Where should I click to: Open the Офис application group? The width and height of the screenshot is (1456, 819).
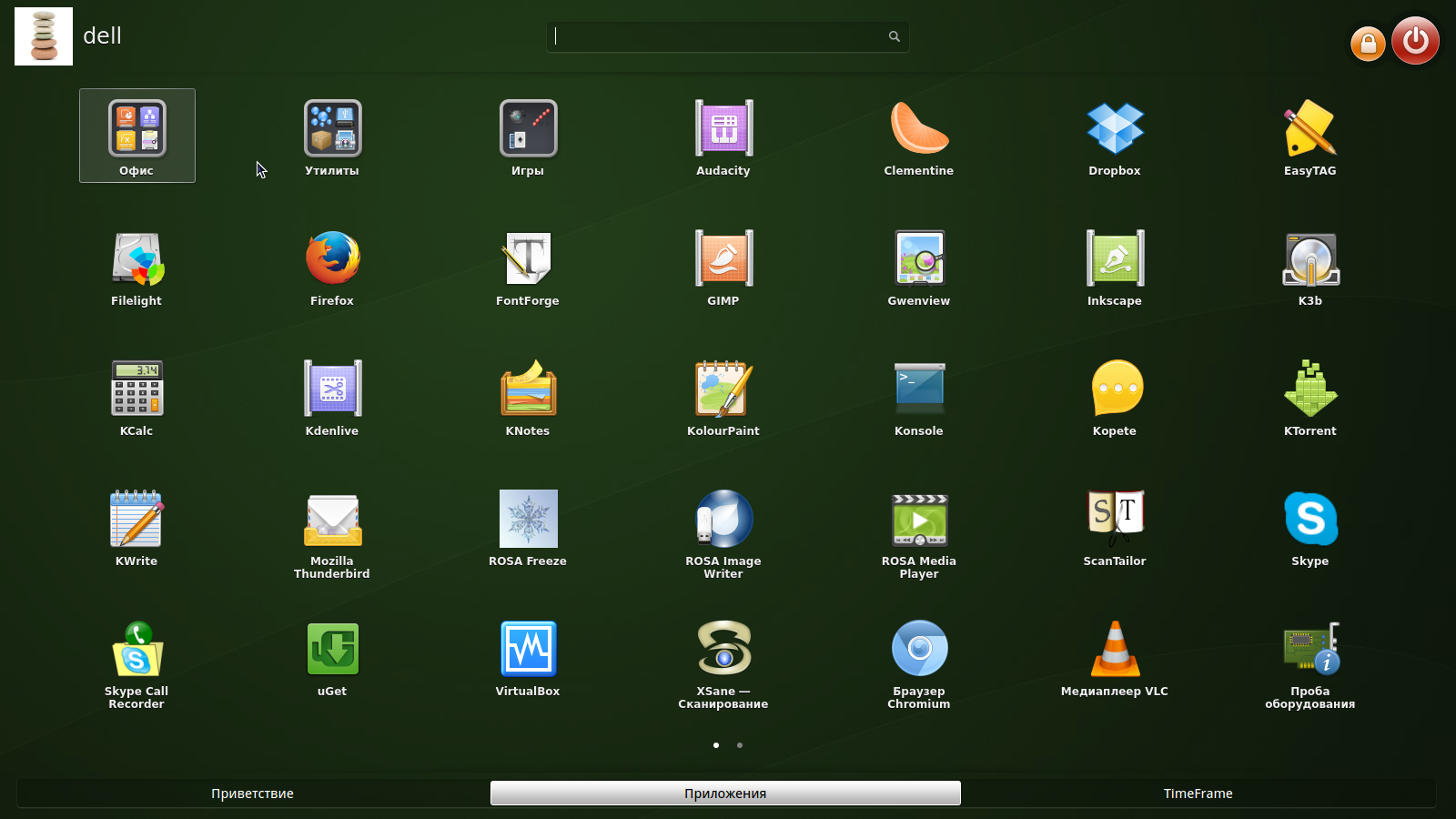point(137,136)
